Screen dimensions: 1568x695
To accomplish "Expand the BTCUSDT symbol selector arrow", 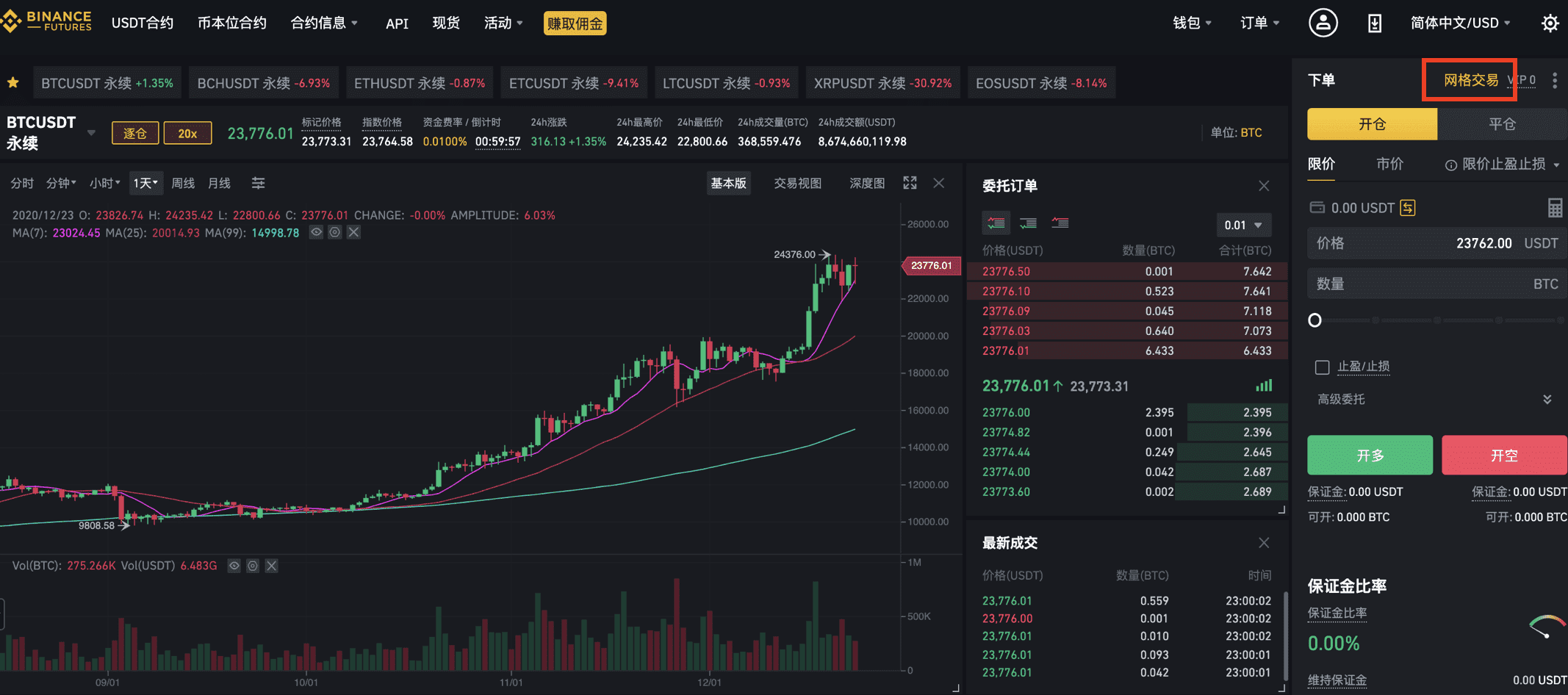I will coord(91,133).
